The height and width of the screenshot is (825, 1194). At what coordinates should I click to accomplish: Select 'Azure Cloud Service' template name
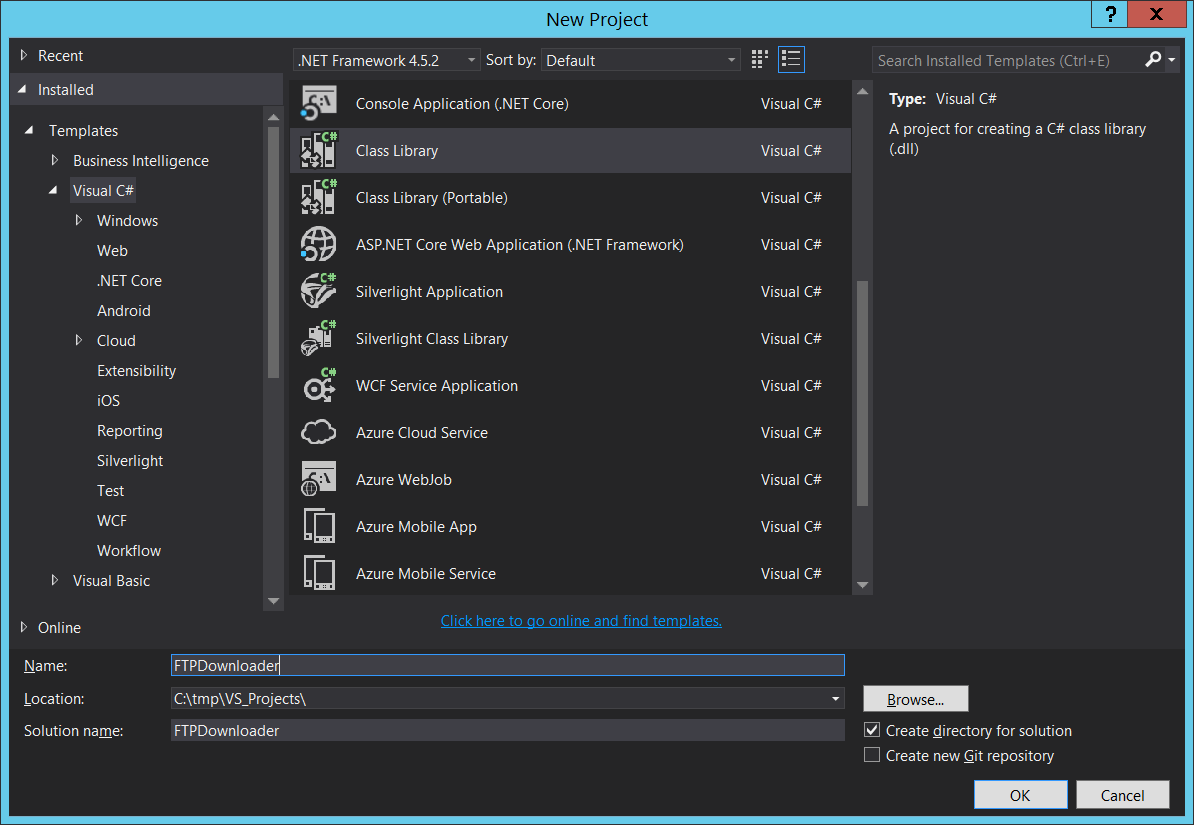422,433
